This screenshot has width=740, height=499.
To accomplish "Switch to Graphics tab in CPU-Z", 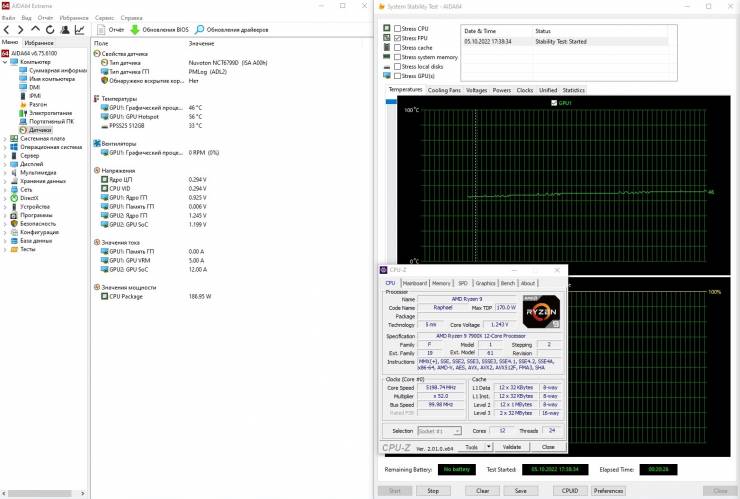I will click(485, 283).
